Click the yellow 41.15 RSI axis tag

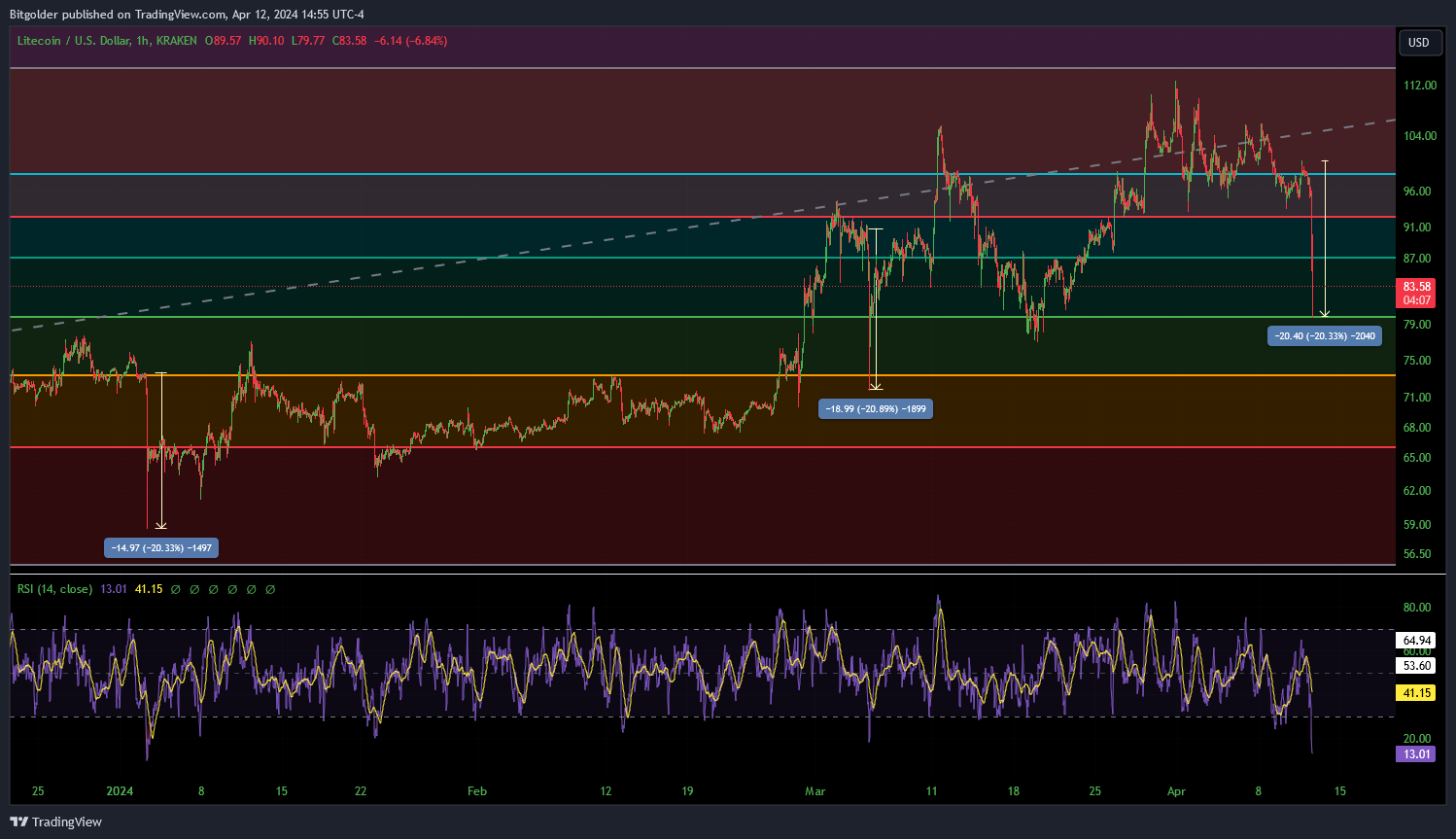[1417, 693]
